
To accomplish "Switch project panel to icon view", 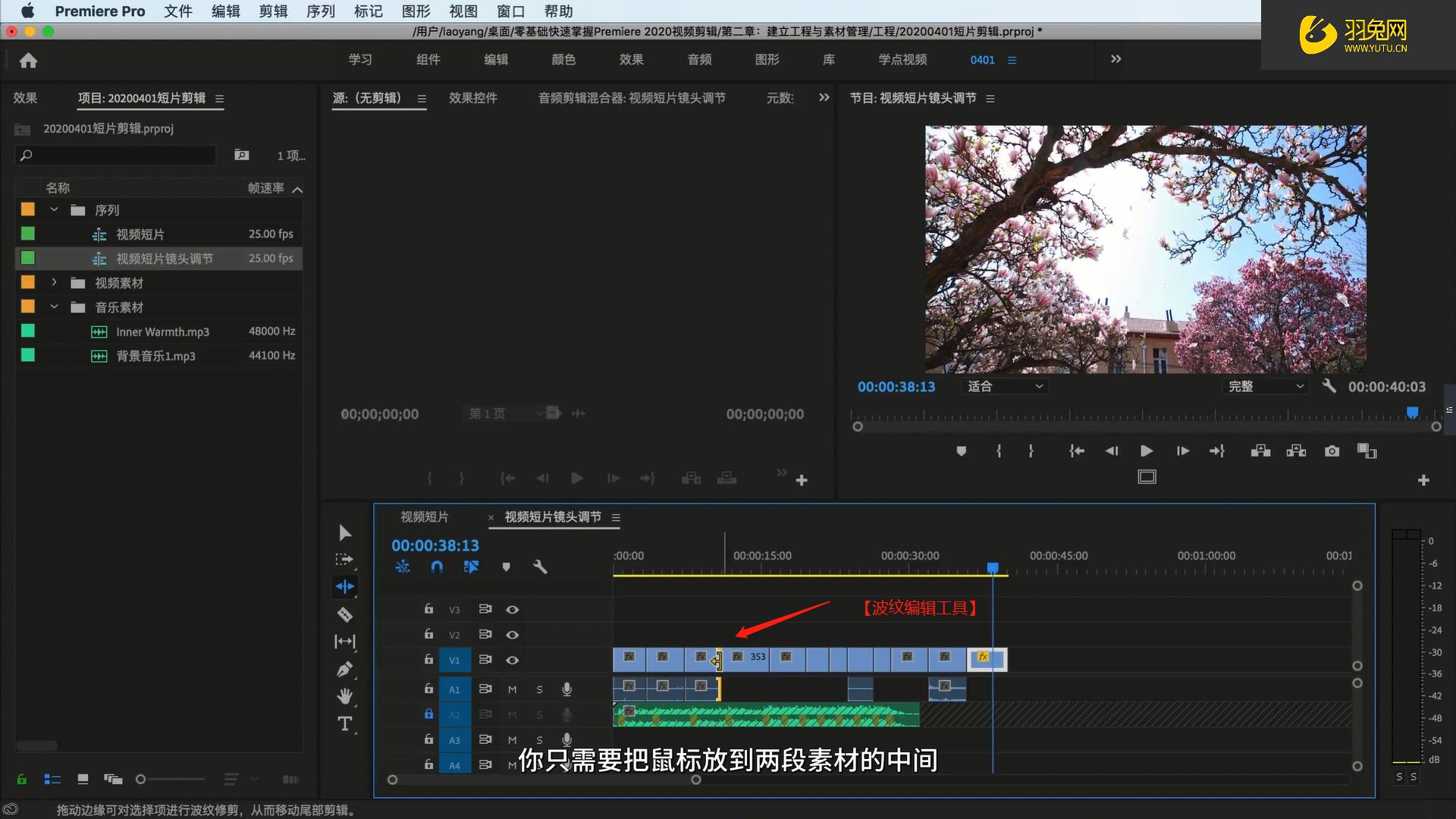I will [x=83, y=779].
